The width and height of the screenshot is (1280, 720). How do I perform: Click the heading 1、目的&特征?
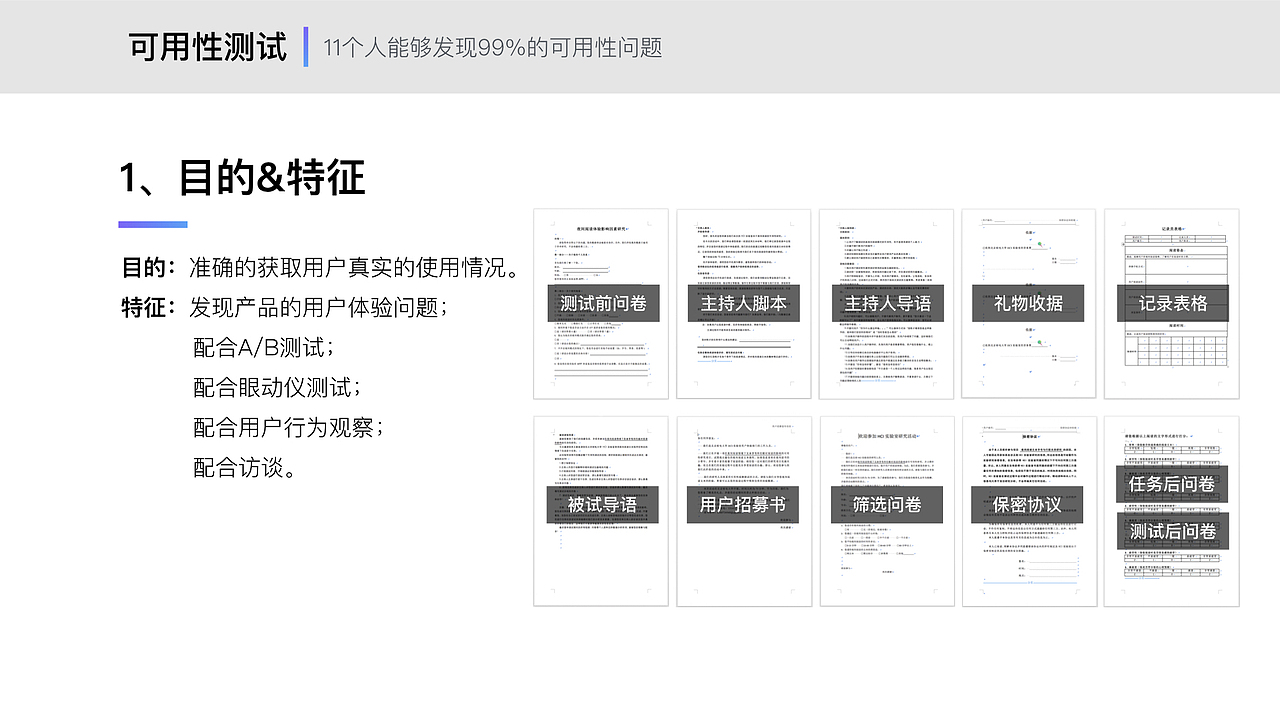click(x=243, y=178)
